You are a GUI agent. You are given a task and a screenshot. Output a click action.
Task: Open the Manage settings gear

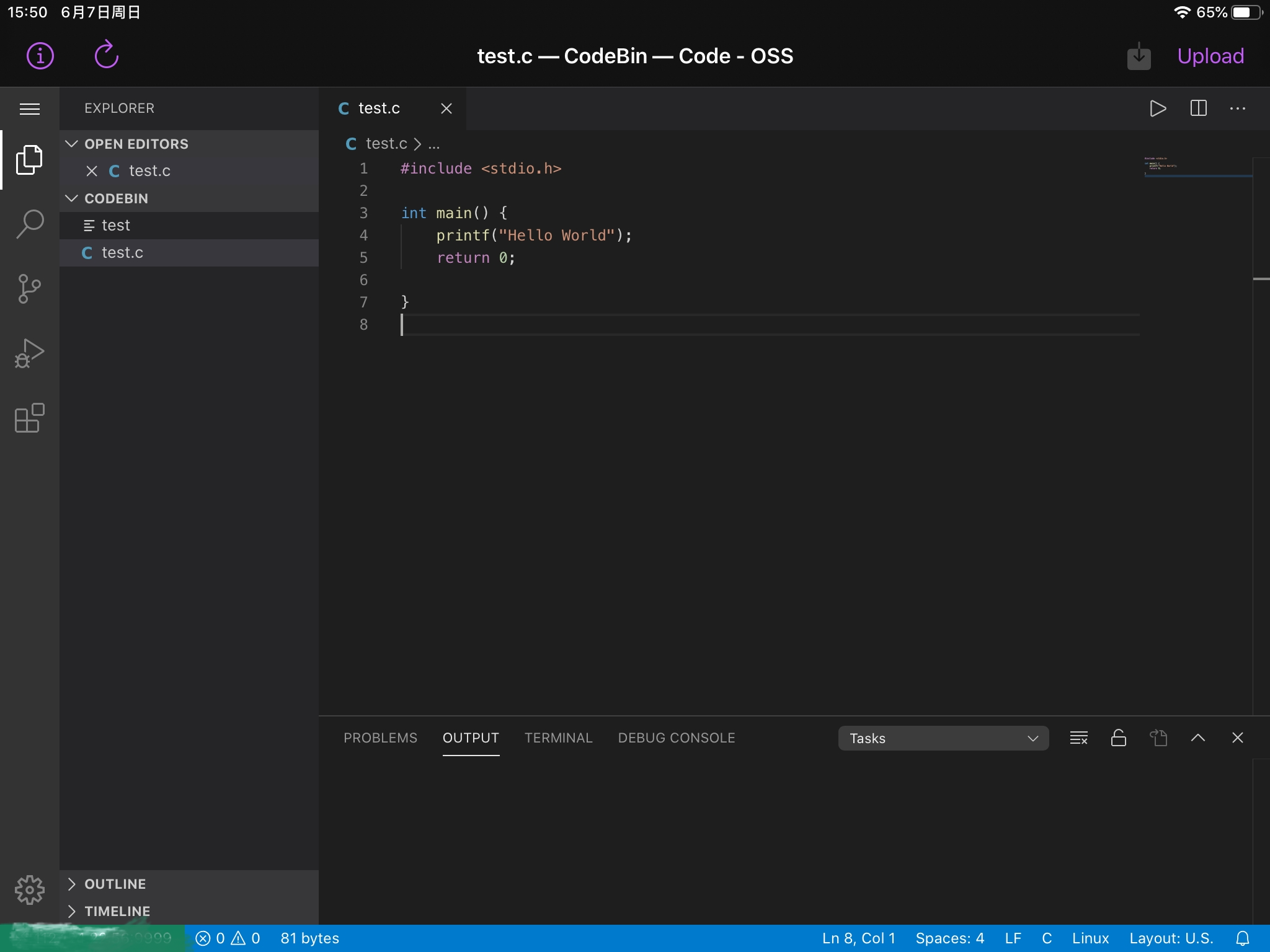pos(29,890)
